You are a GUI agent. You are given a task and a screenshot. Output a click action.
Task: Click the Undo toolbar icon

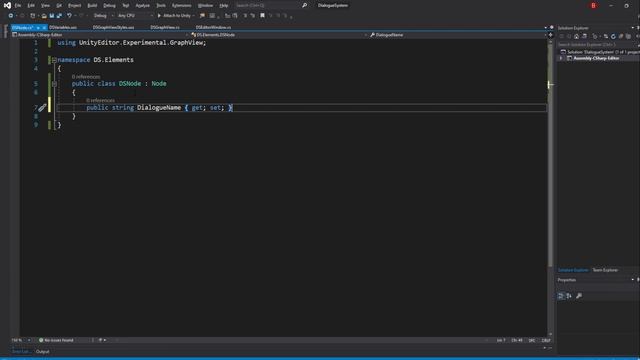[x=69, y=16]
